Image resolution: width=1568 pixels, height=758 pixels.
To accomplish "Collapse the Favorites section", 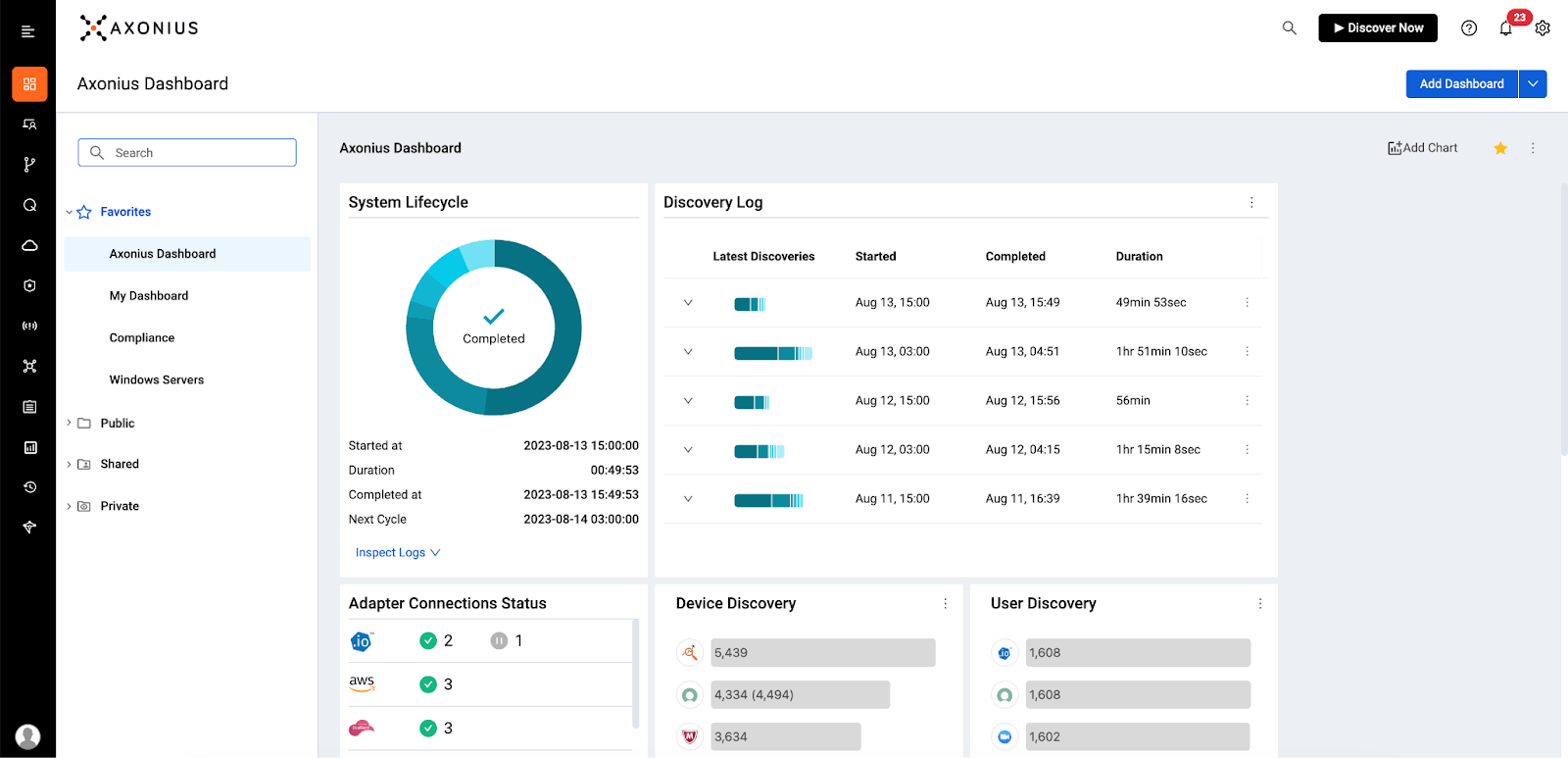I will [x=70, y=212].
